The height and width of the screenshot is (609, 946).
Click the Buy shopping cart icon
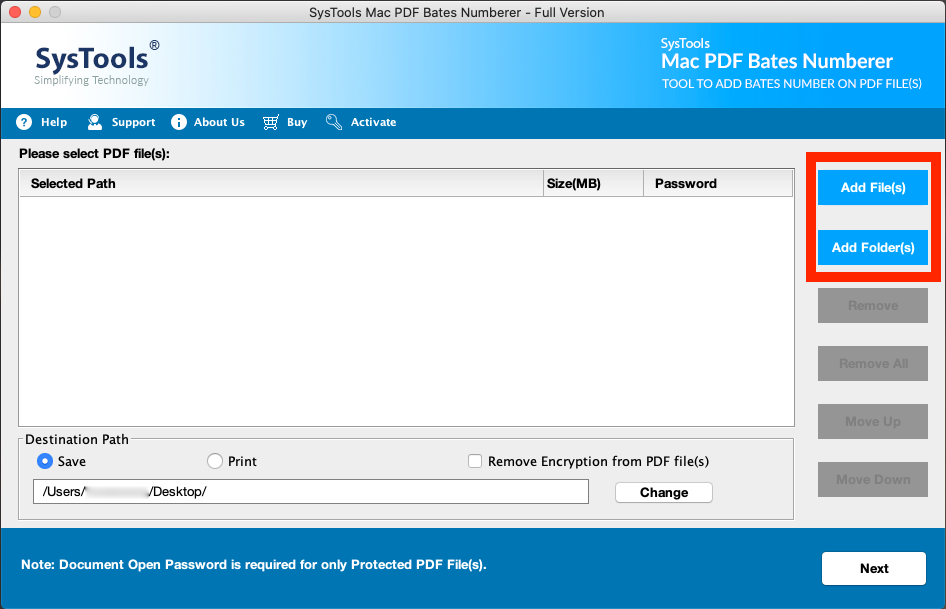point(271,123)
